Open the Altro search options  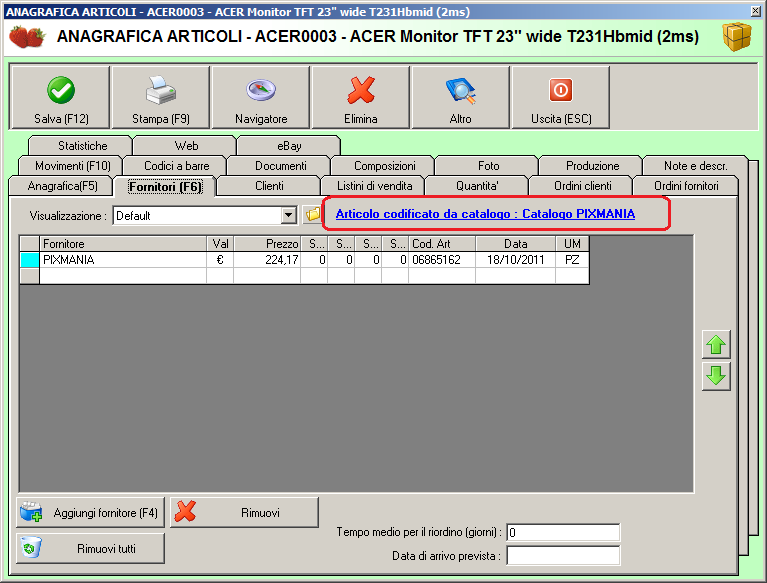(460, 98)
